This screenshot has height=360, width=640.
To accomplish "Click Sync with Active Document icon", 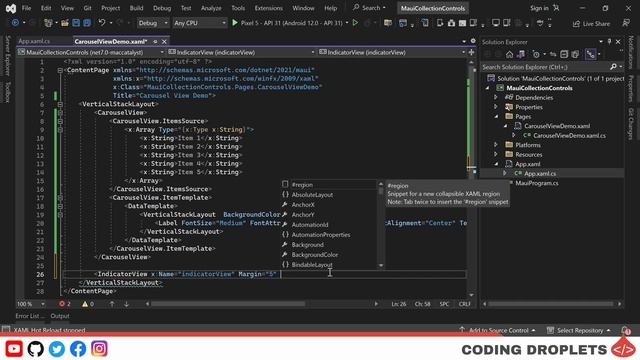I will click(553, 54).
